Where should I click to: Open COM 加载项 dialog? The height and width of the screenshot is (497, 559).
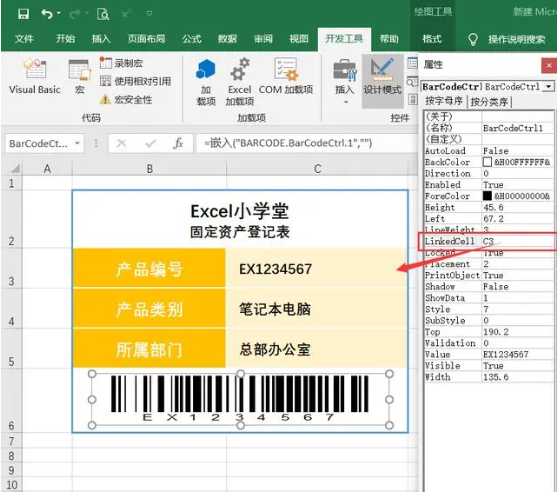286,76
